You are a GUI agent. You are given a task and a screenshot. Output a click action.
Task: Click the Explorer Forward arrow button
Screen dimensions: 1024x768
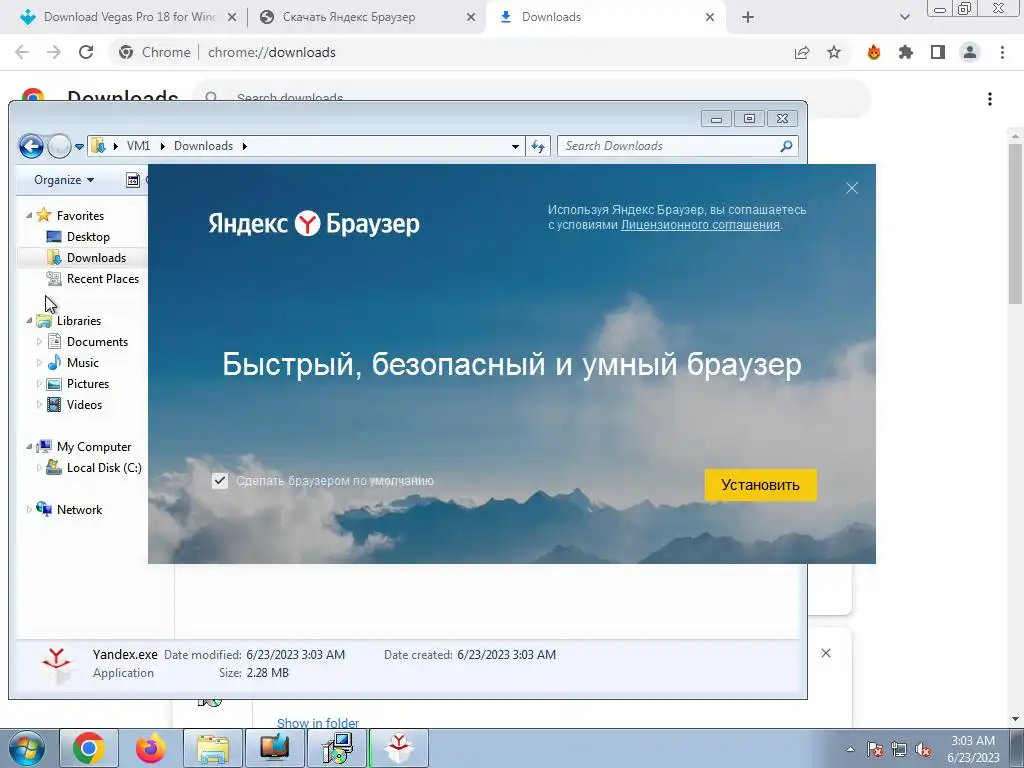(x=59, y=146)
